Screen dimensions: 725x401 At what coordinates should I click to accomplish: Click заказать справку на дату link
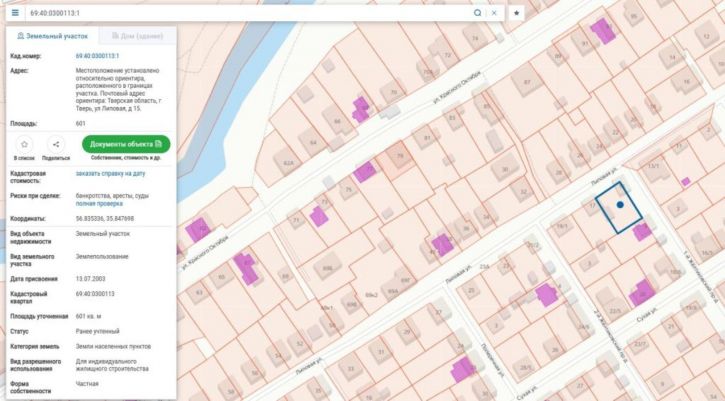click(111, 173)
